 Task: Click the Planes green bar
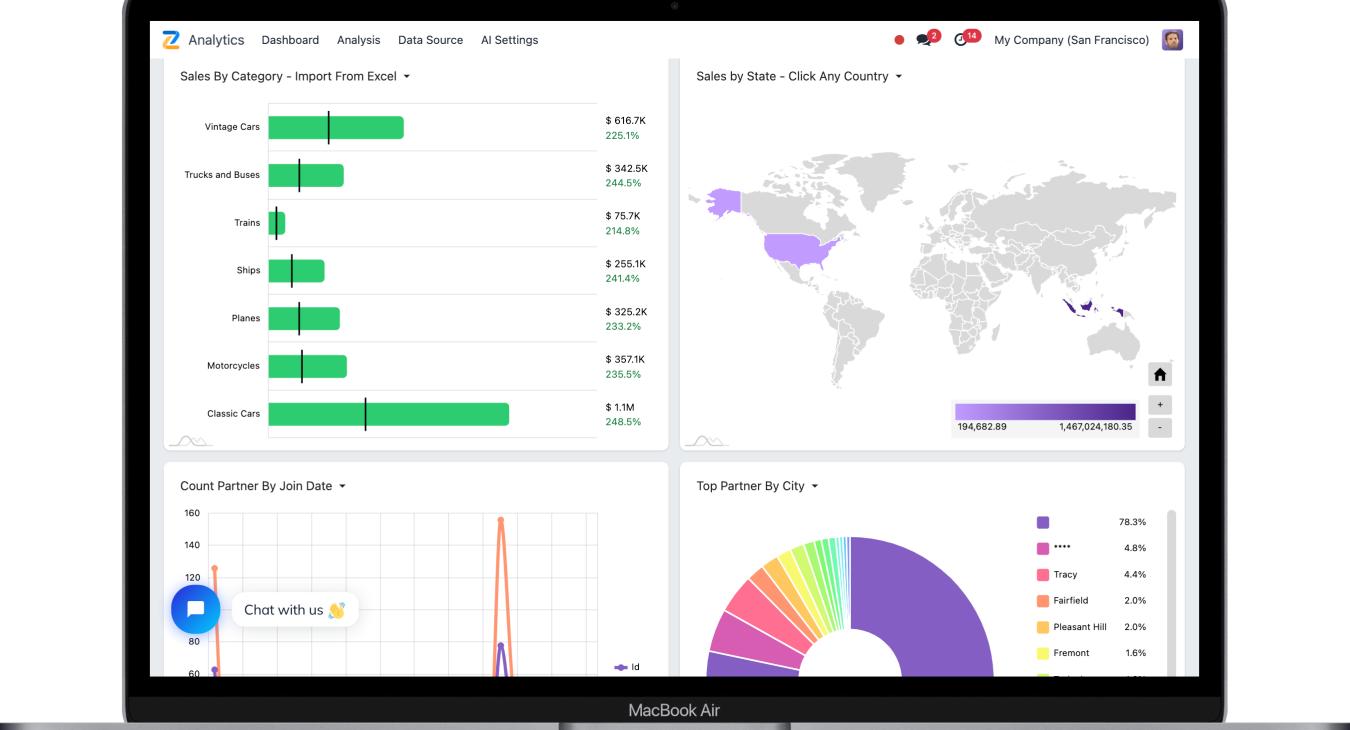304,319
